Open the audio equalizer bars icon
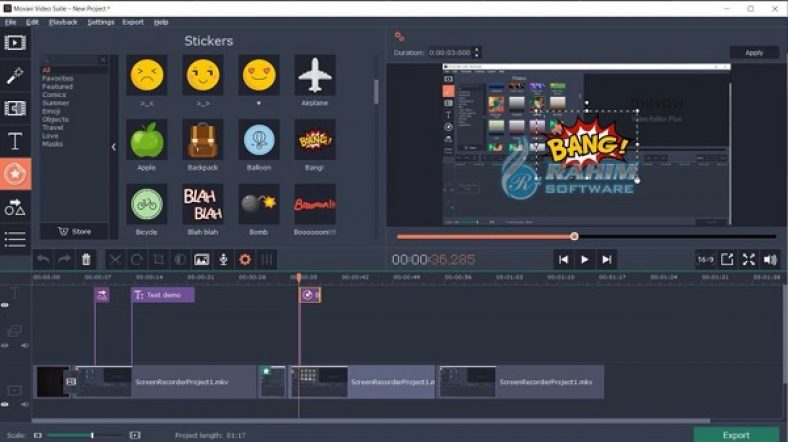This screenshot has width=788, height=442. pos(266,259)
